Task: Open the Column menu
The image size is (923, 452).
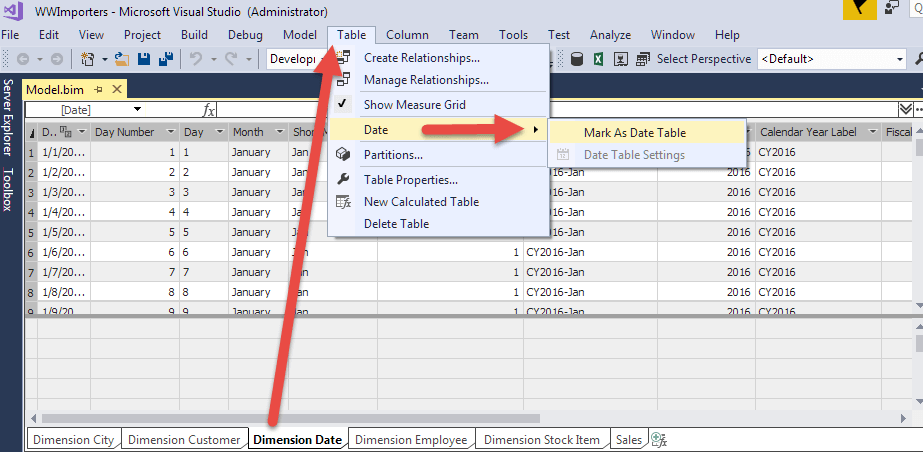Action: point(407,35)
